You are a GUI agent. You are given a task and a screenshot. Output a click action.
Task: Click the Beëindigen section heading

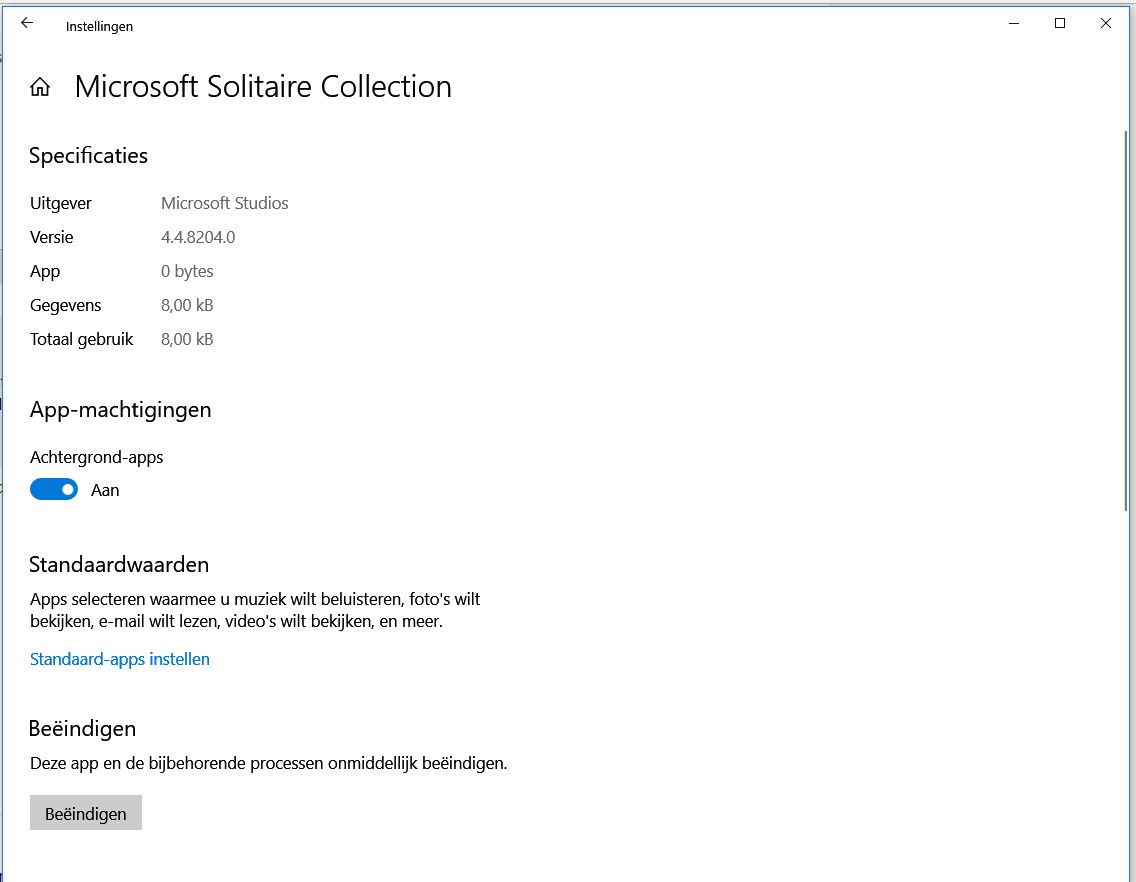pyautogui.click(x=83, y=728)
